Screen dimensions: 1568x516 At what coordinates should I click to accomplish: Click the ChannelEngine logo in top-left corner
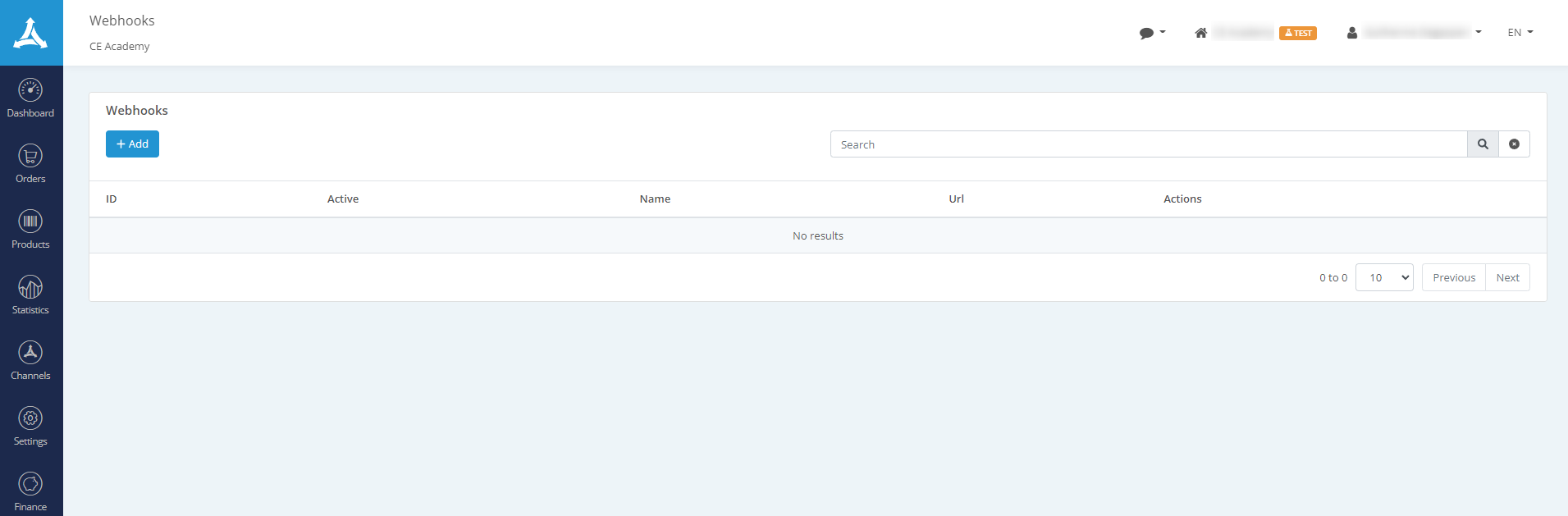point(31,33)
